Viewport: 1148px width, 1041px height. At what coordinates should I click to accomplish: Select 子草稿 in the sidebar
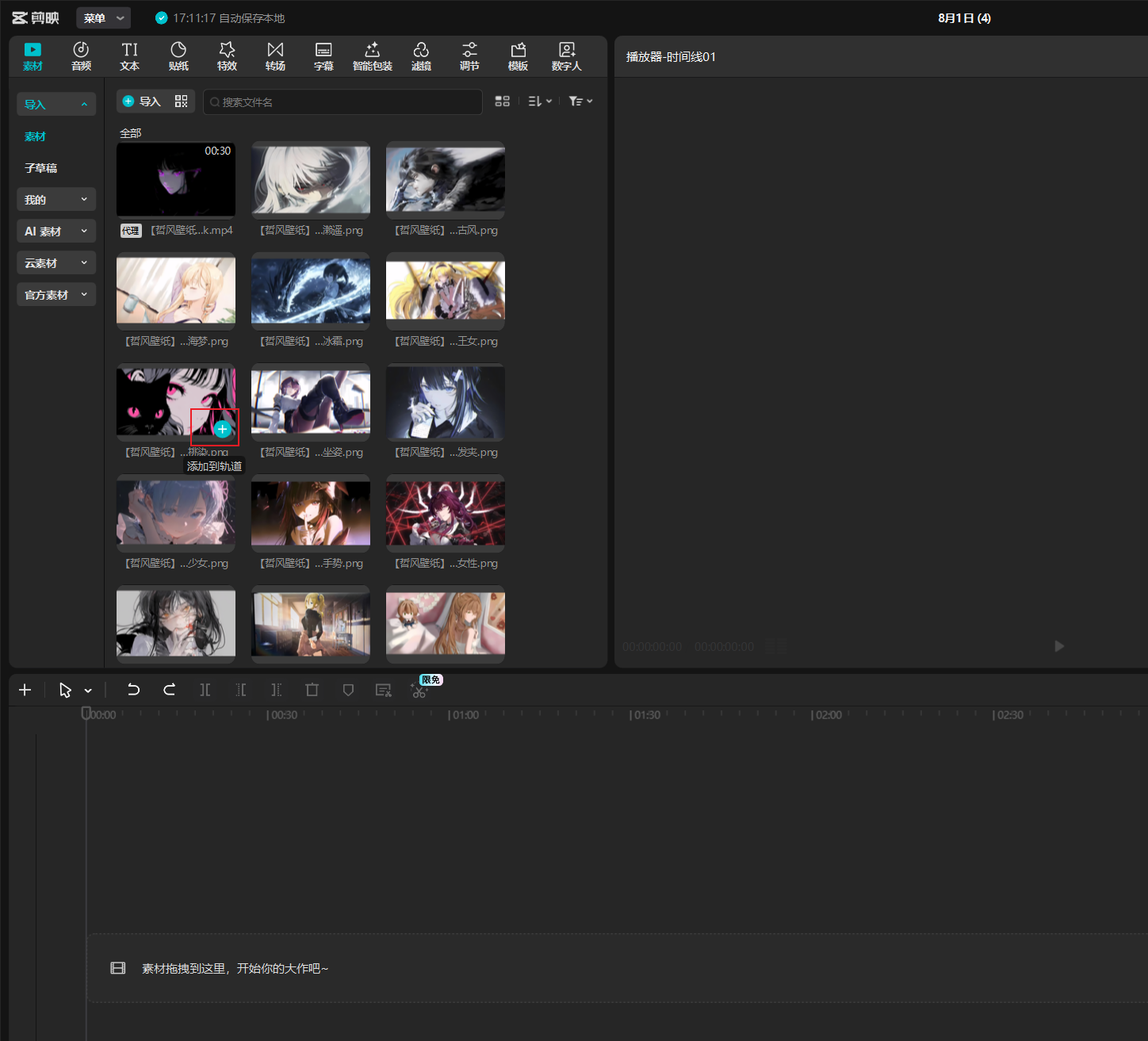(x=40, y=168)
